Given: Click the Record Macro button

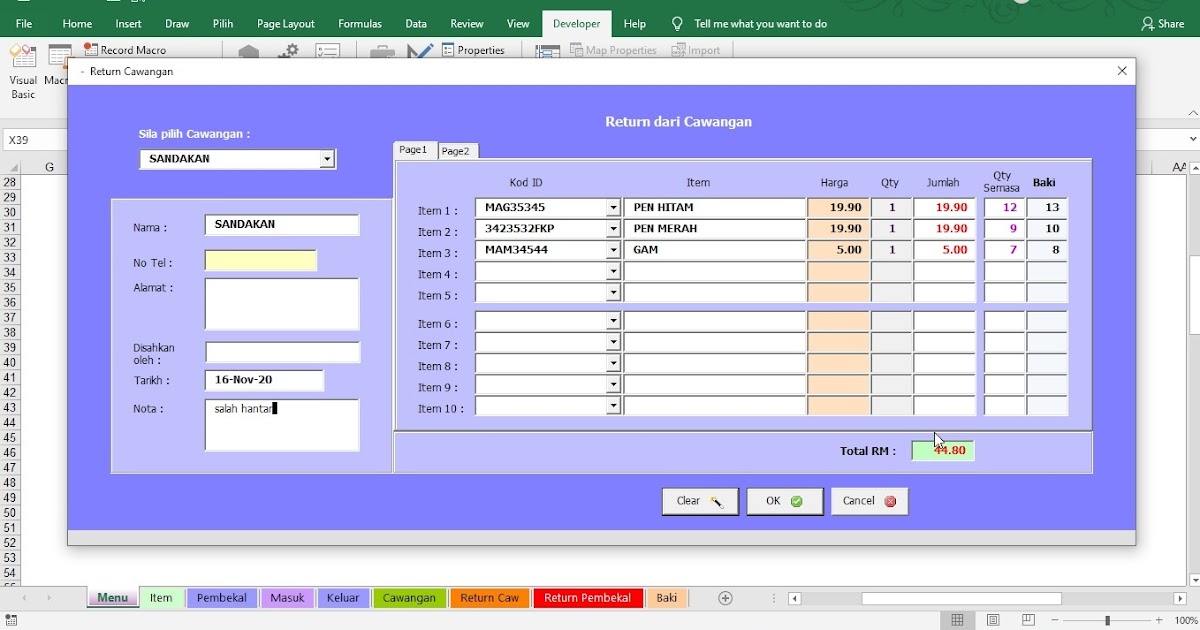Looking at the screenshot, I should coord(126,50).
